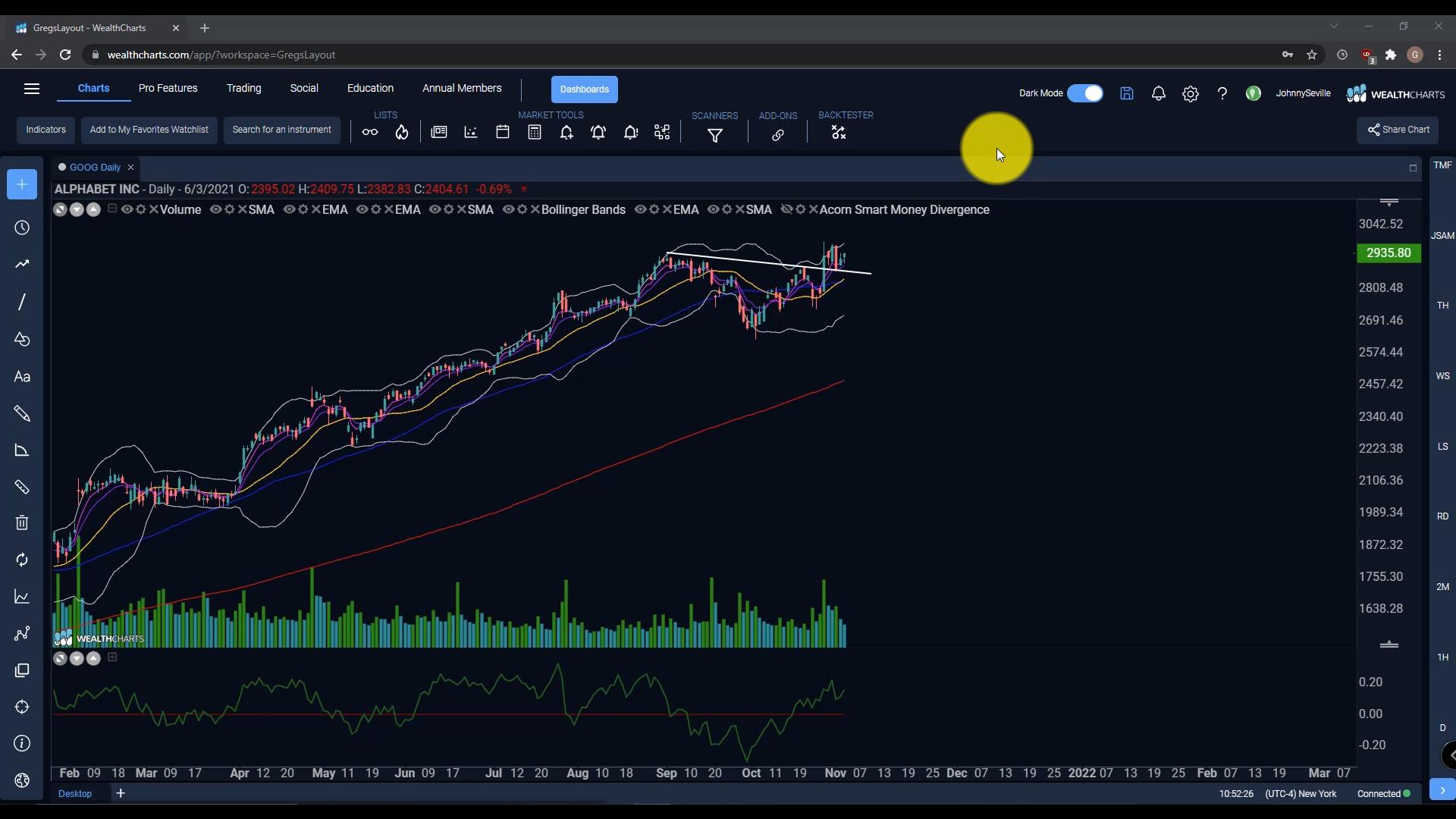1456x819 pixels.
Task: Click the 2935.80 current price label
Action: pos(1389,253)
